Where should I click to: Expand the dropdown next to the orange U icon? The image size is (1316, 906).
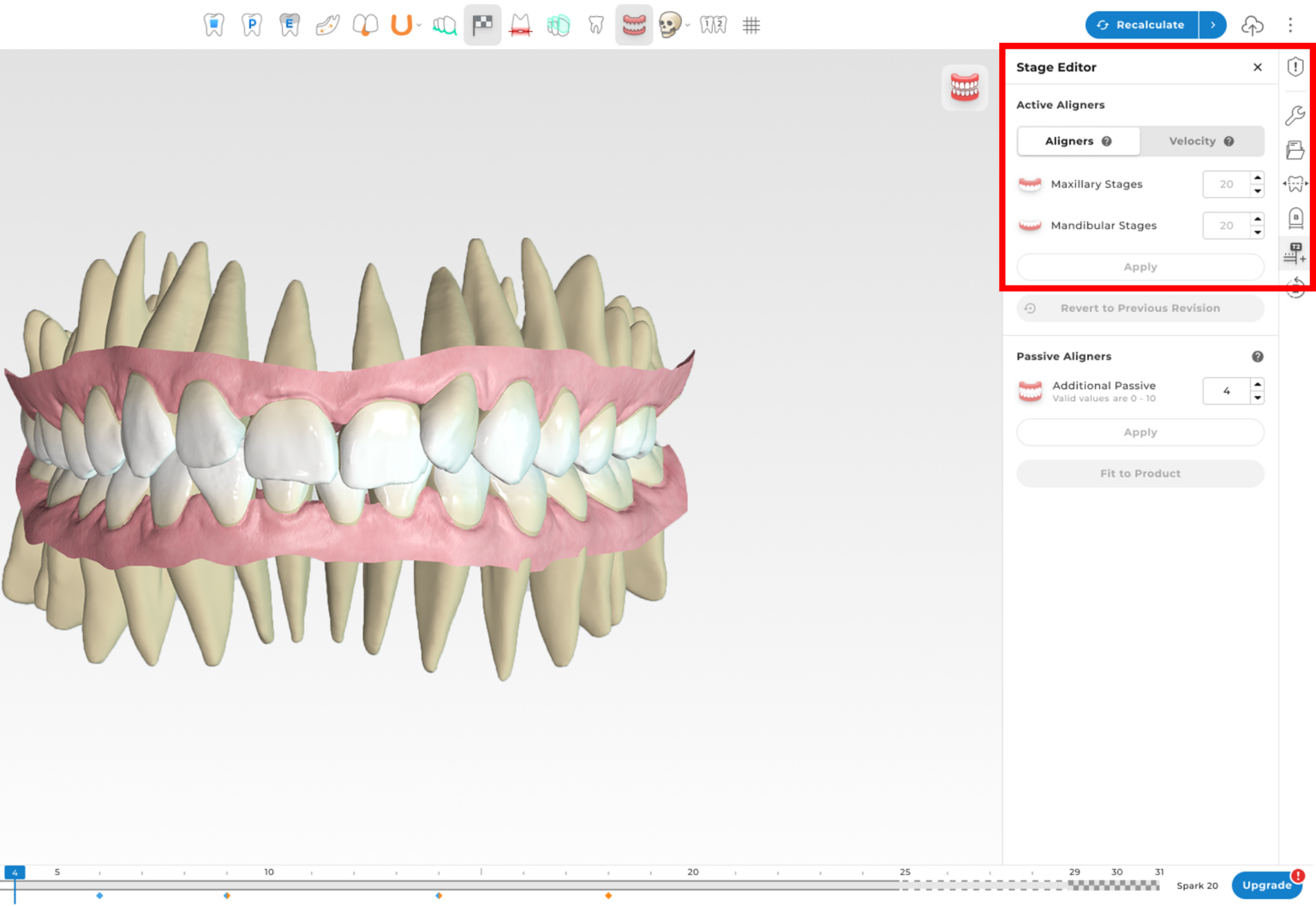pyautogui.click(x=420, y=27)
